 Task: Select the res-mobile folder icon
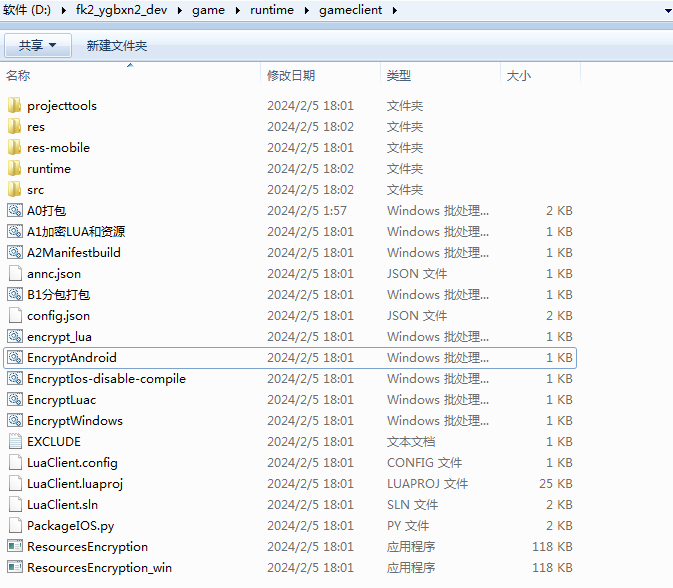click(14, 147)
